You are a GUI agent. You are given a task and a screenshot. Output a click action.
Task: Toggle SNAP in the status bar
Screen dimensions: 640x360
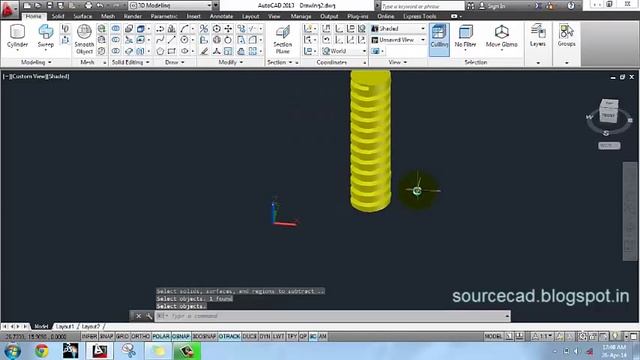point(107,336)
